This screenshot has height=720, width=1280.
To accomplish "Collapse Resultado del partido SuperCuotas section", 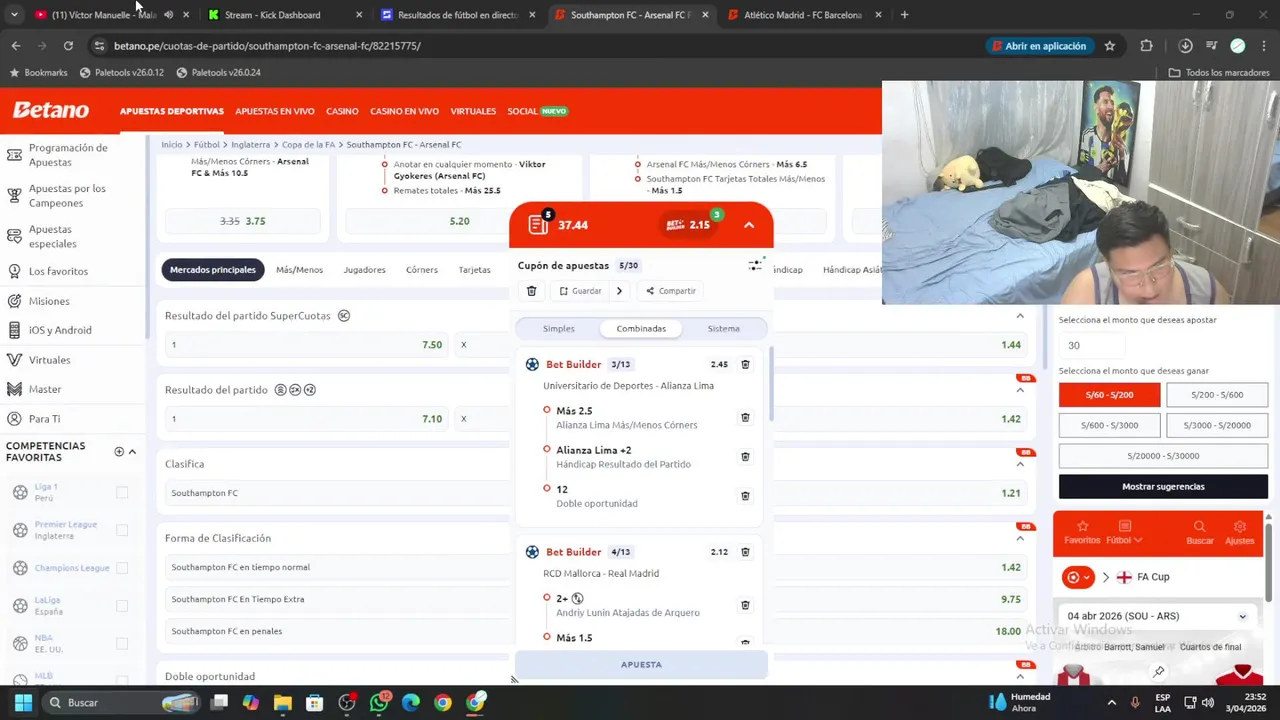I will (1020, 316).
